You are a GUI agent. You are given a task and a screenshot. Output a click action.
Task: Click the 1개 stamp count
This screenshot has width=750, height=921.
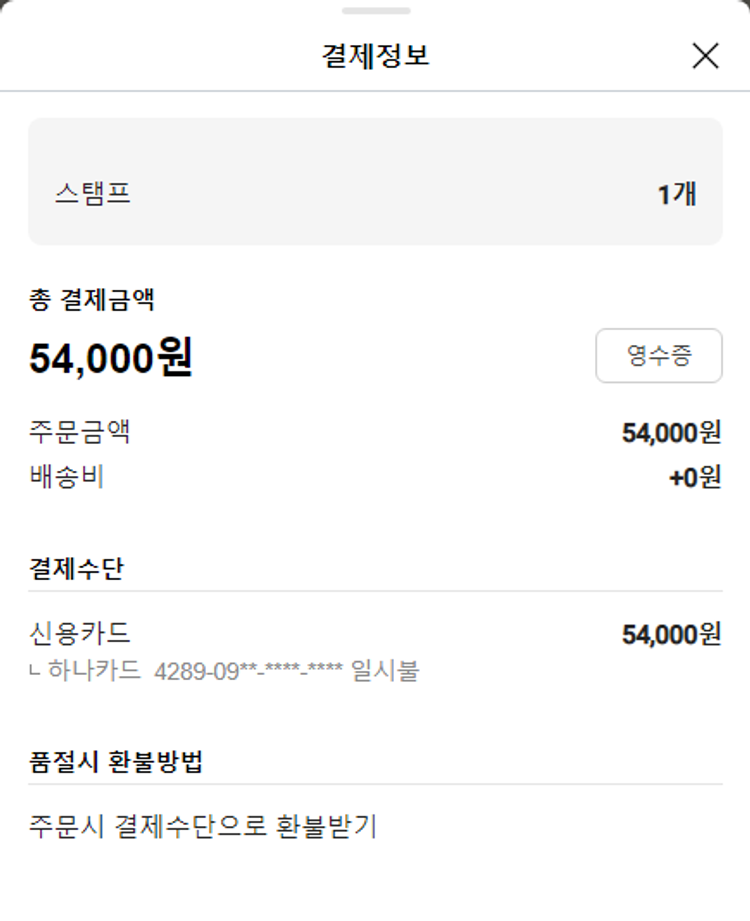pos(676,194)
